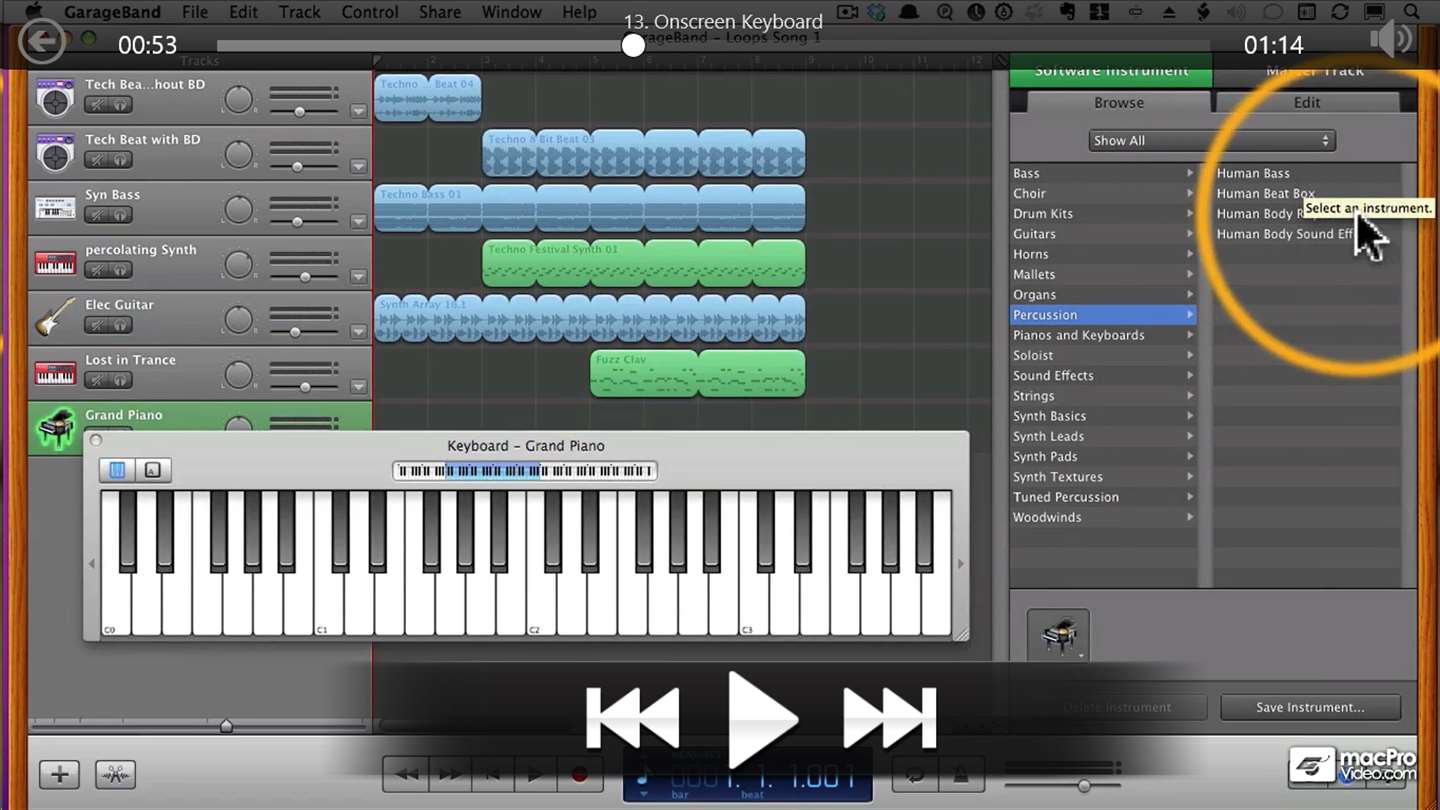This screenshot has height=810, width=1440.
Task: Select the Tech Beat with BD track icon
Action: [x=55, y=153]
